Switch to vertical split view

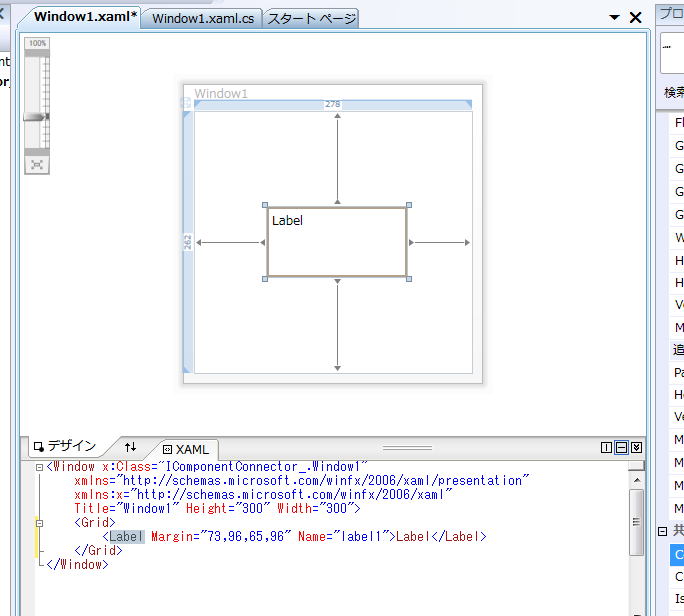[606, 447]
